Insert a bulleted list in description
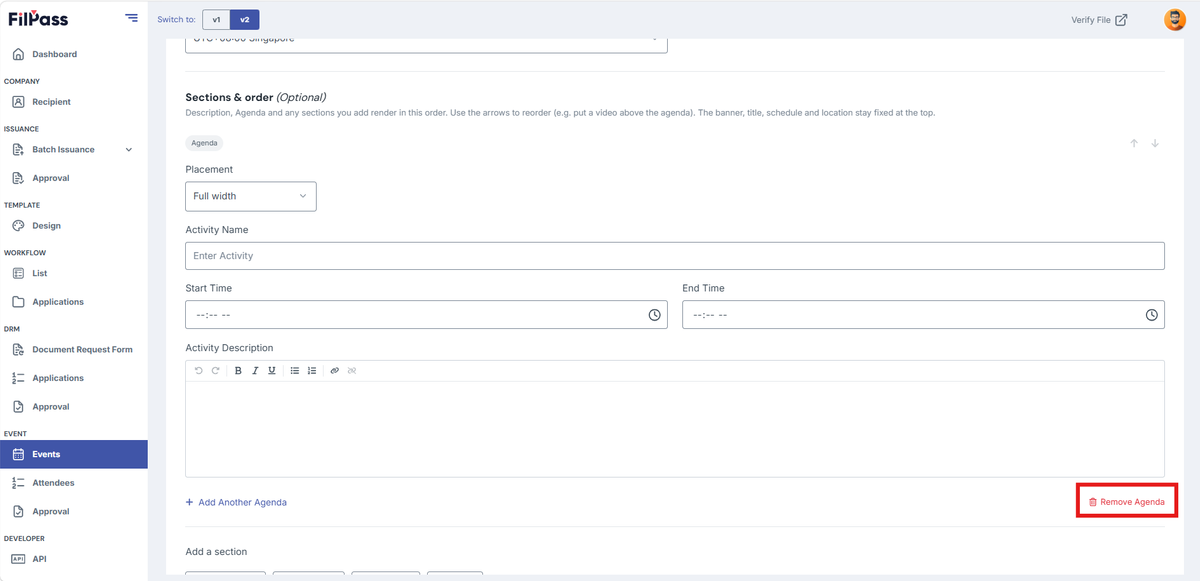Image resolution: width=1200 pixels, height=581 pixels. pyautogui.click(x=295, y=371)
